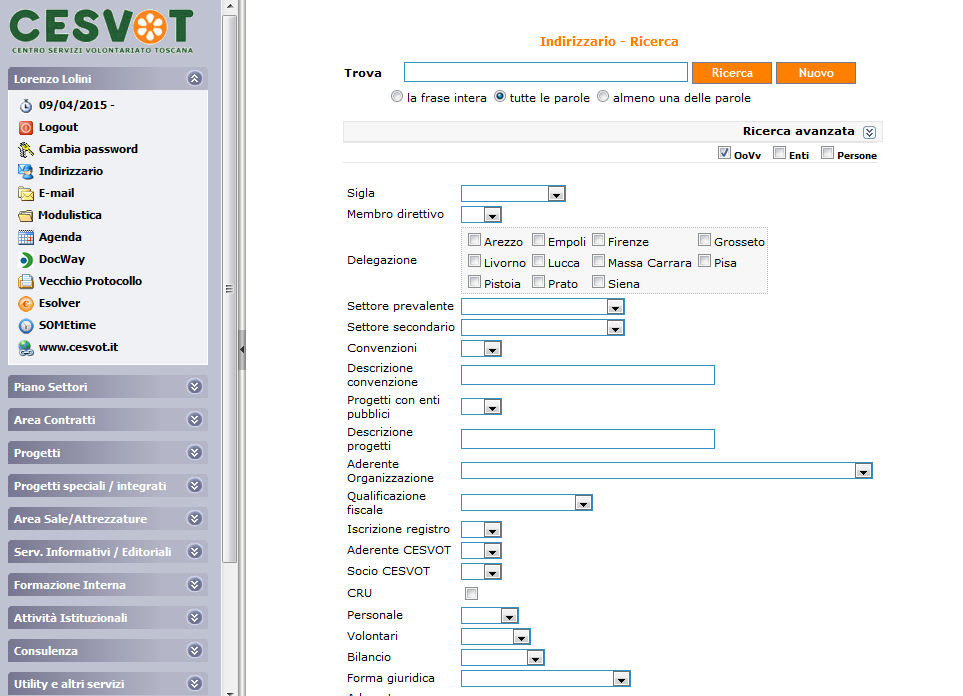Expand the Attività Istituzionali section
Image resolution: width=963 pixels, height=696 pixels.
click(195, 617)
